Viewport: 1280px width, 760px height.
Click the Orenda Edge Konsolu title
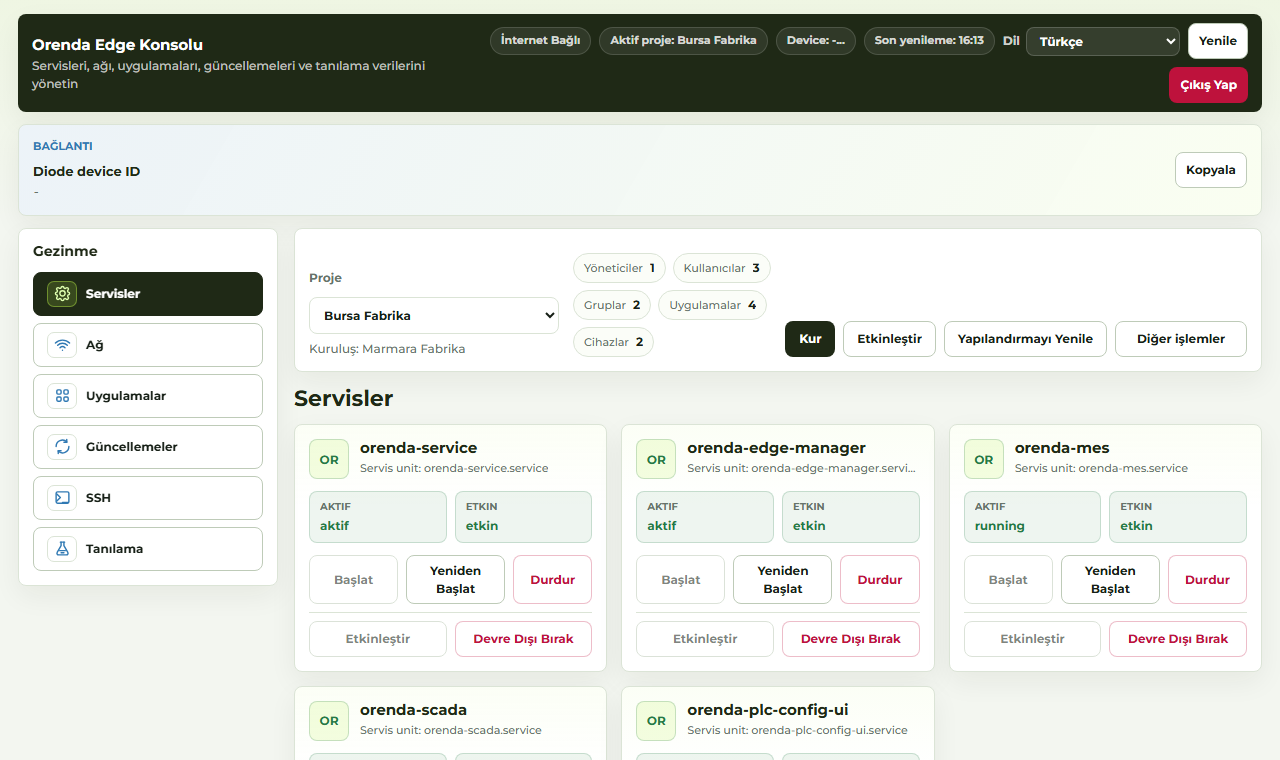point(118,45)
